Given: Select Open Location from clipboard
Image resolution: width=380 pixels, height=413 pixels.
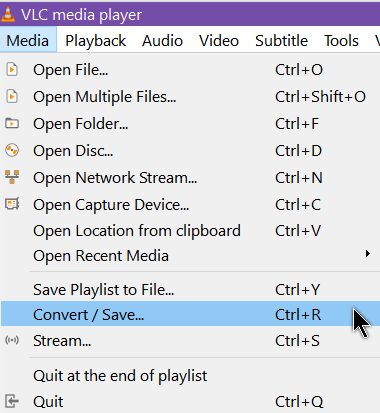Looking at the screenshot, I should 190,231.
